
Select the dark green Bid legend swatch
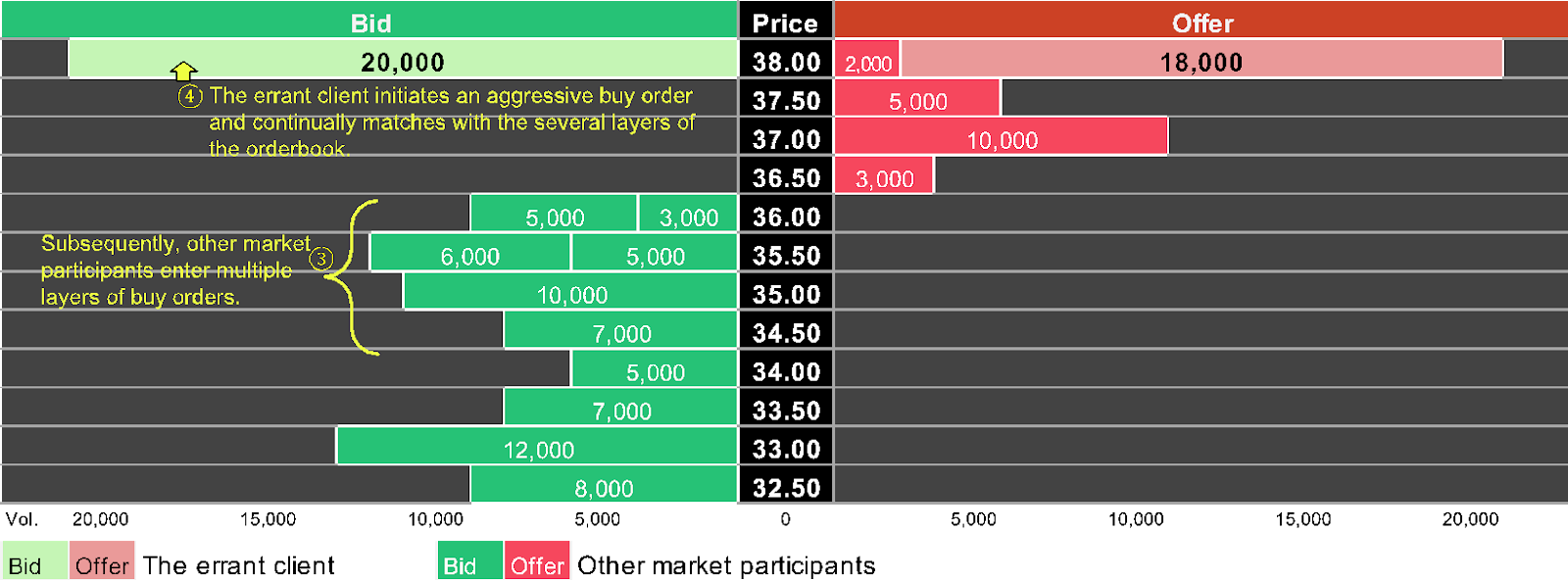tap(469, 561)
